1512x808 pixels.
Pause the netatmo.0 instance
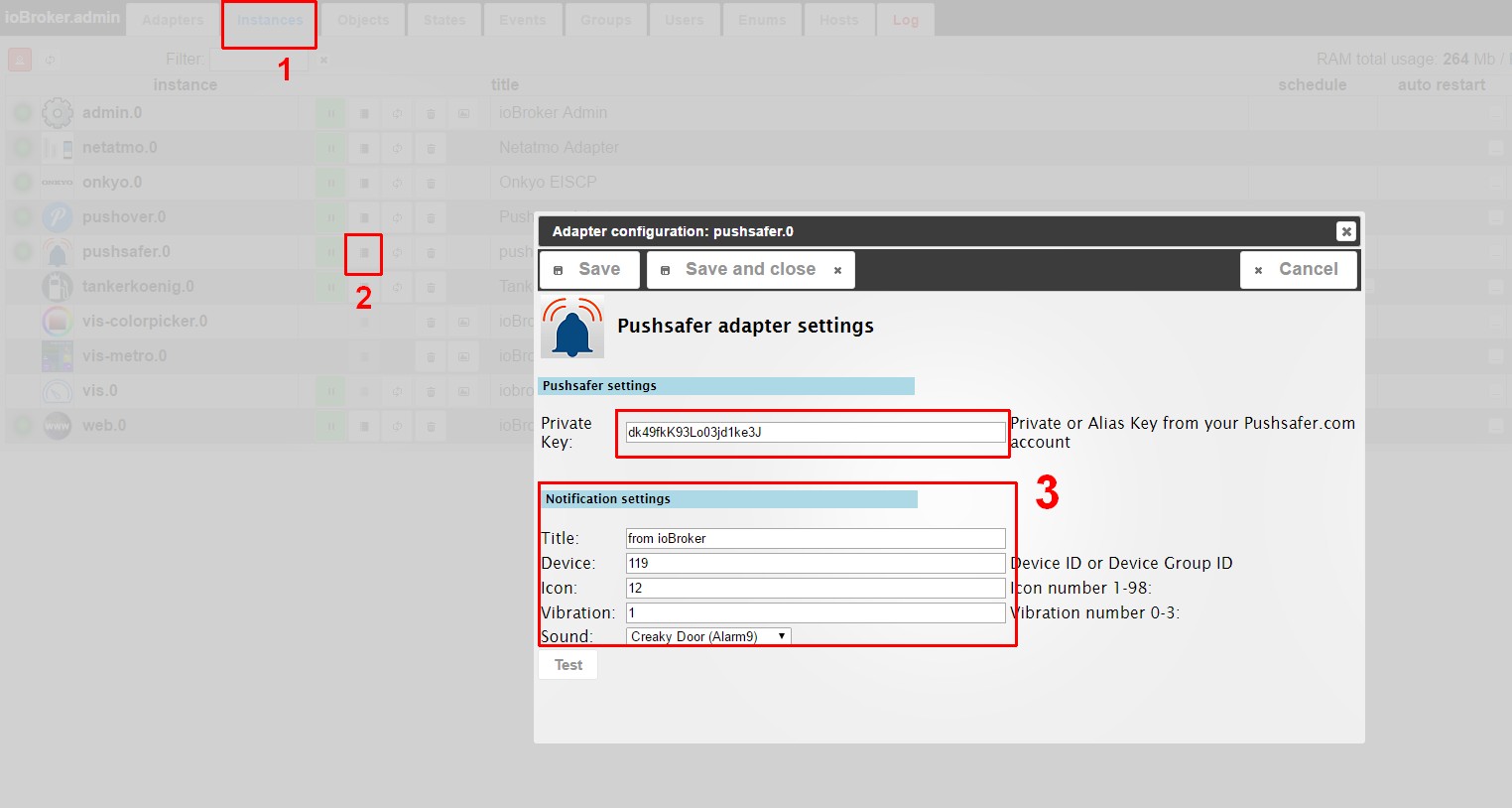(x=331, y=149)
